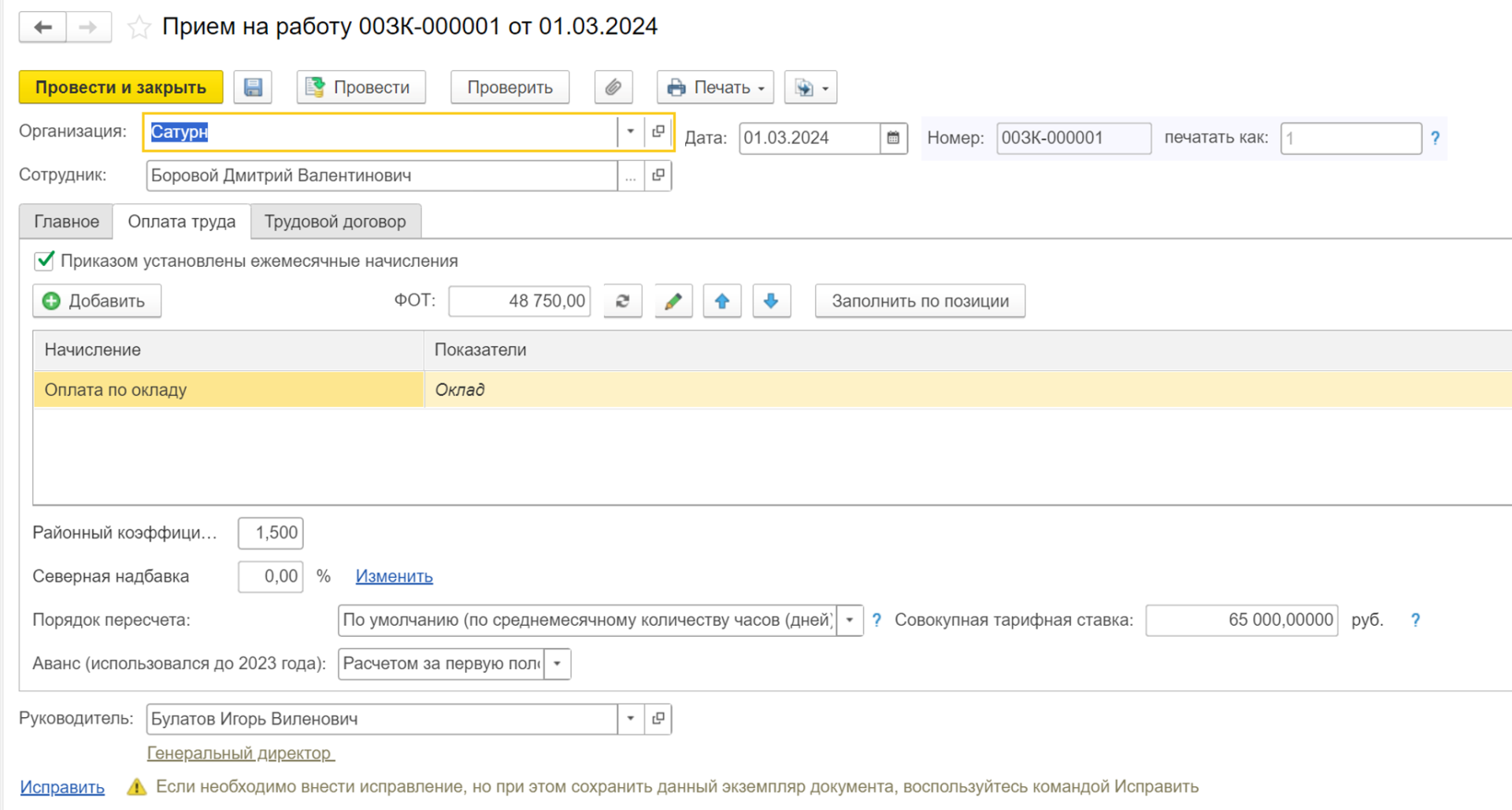Screen dimensions: 1512x810
Task: Open the Генеральный директор link
Action: pyautogui.click(x=240, y=753)
